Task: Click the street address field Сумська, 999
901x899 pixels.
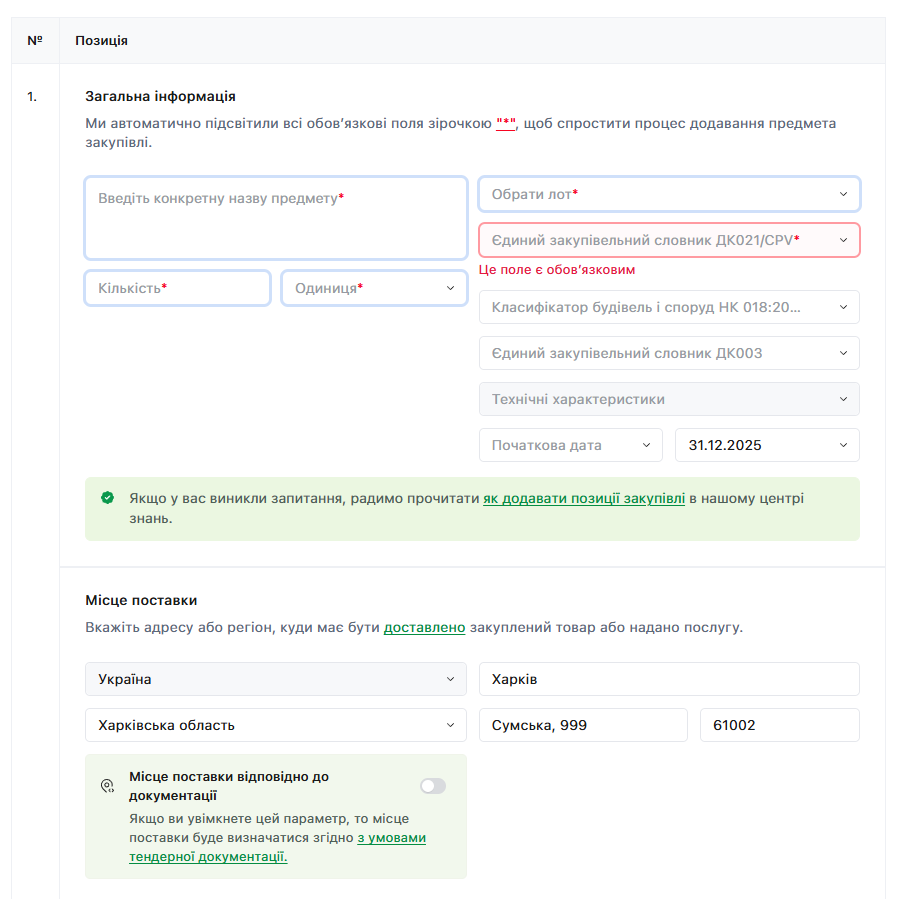Action: (583, 725)
